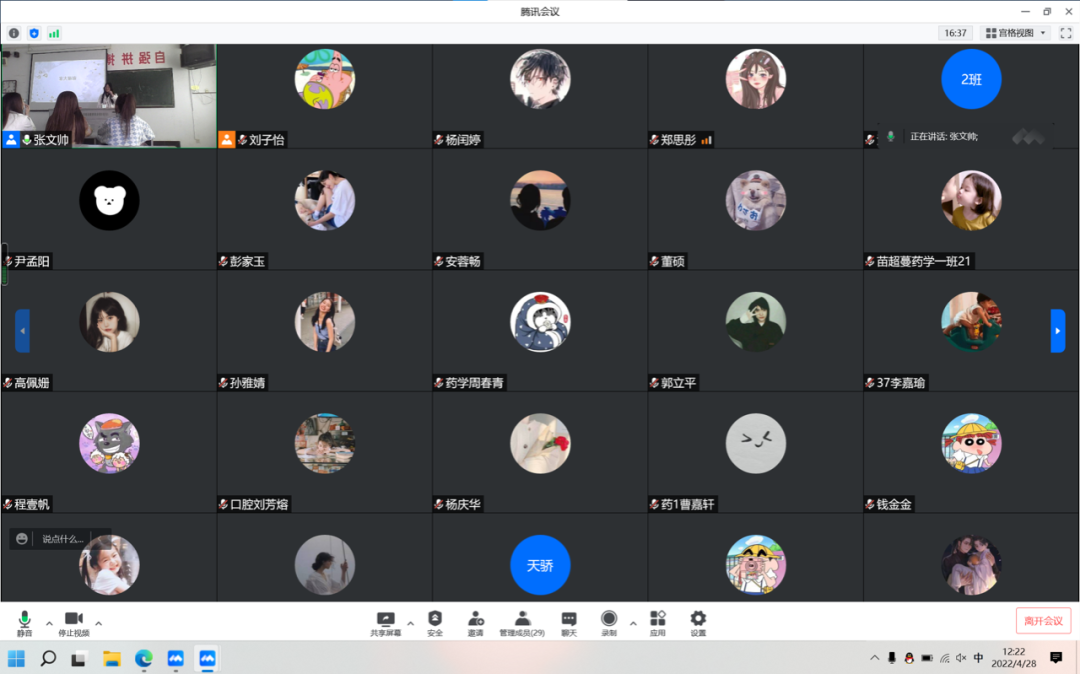
Task: Open Microsoft Edge from the taskbar
Action: [144, 658]
